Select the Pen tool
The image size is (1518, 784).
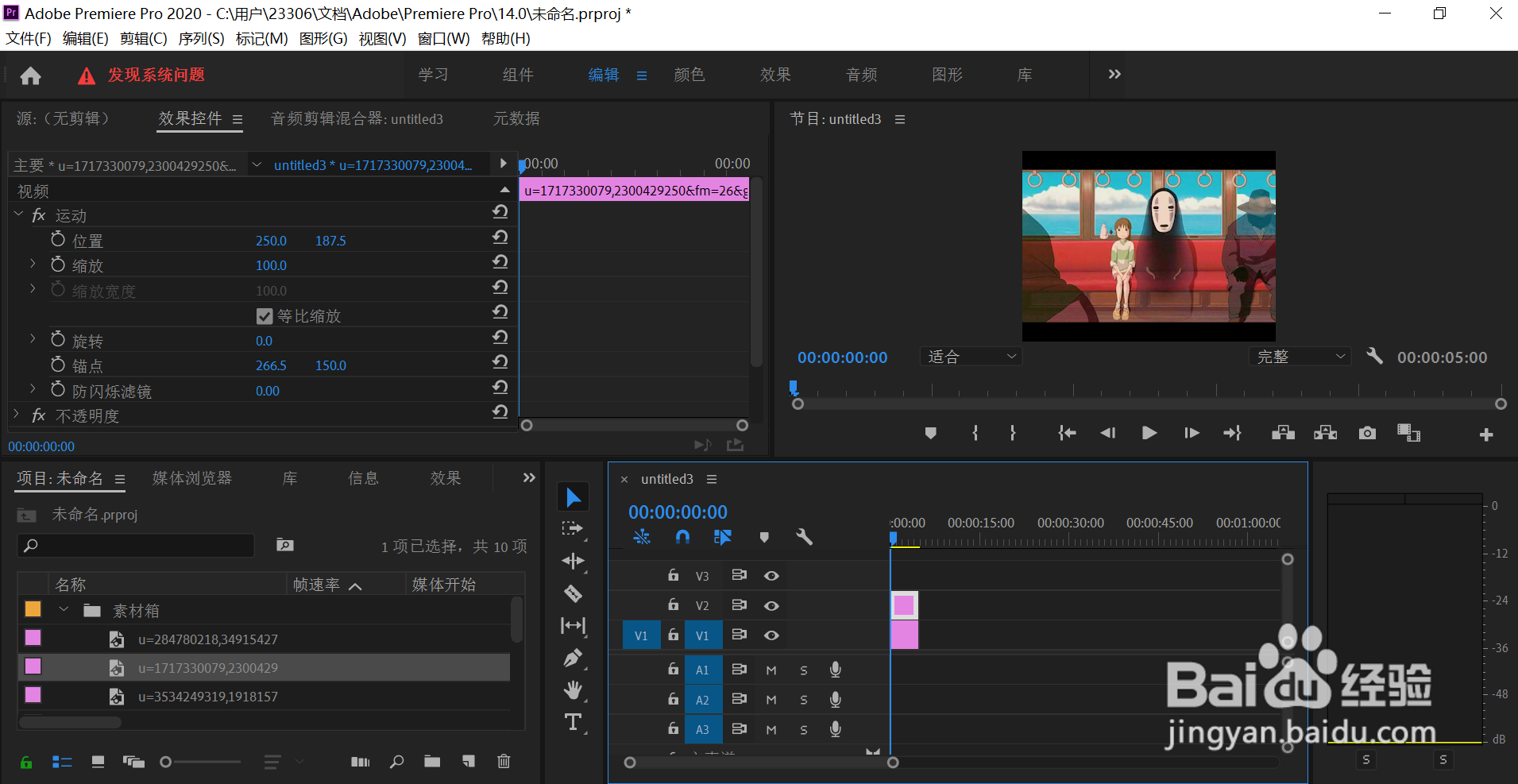click(x=573, y=658)
